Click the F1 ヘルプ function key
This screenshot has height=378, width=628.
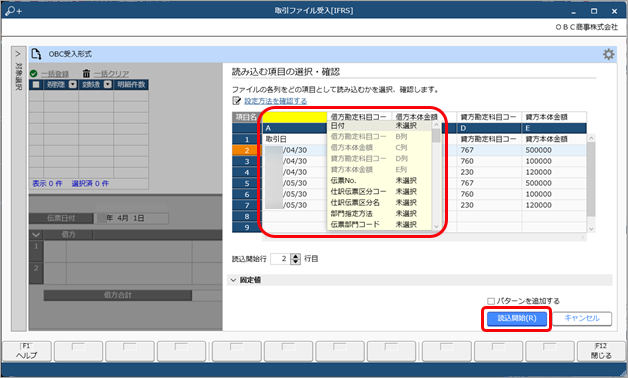(x=27, y=351)
